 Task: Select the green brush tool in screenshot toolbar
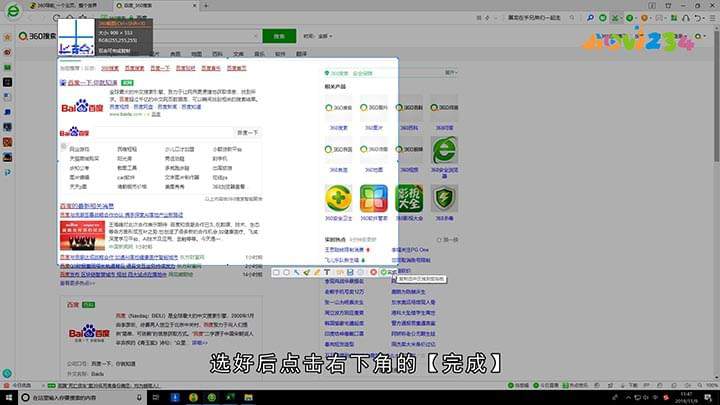pos(306,272)
